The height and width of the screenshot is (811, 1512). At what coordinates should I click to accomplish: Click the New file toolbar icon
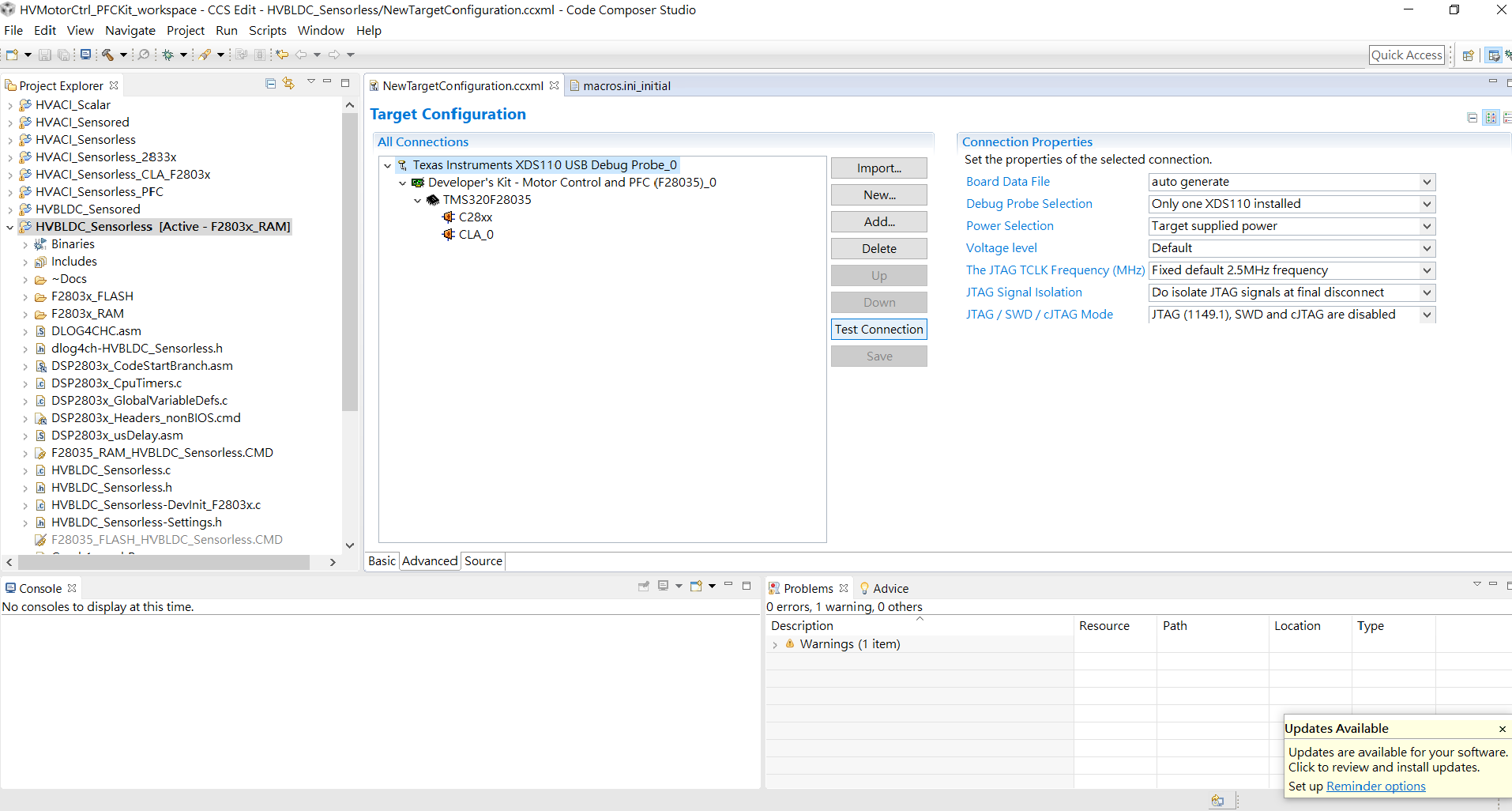(x=12, y=55)
